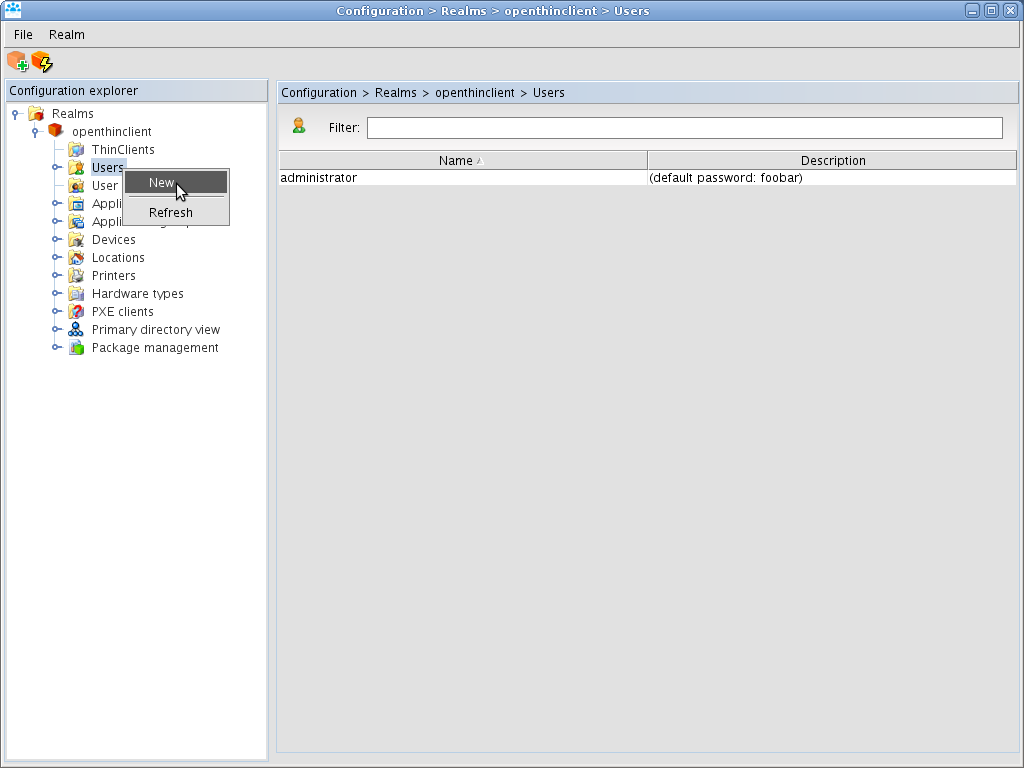Image resolution: width=1024 pixels, height=768 pixels.
Task: Click the PXE clients icon
Action: [x=76, y=312]
